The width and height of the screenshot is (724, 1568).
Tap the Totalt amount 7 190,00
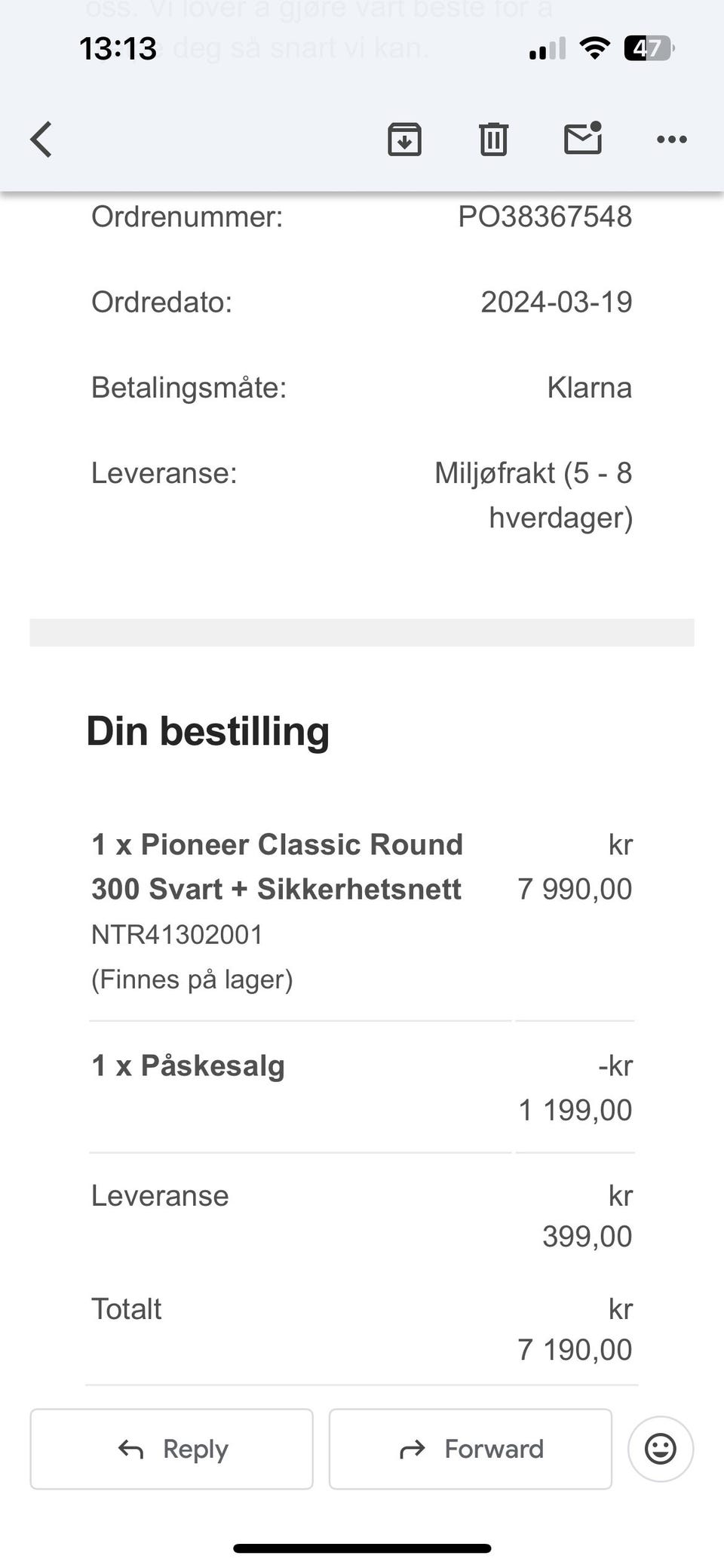(575, 1350)
